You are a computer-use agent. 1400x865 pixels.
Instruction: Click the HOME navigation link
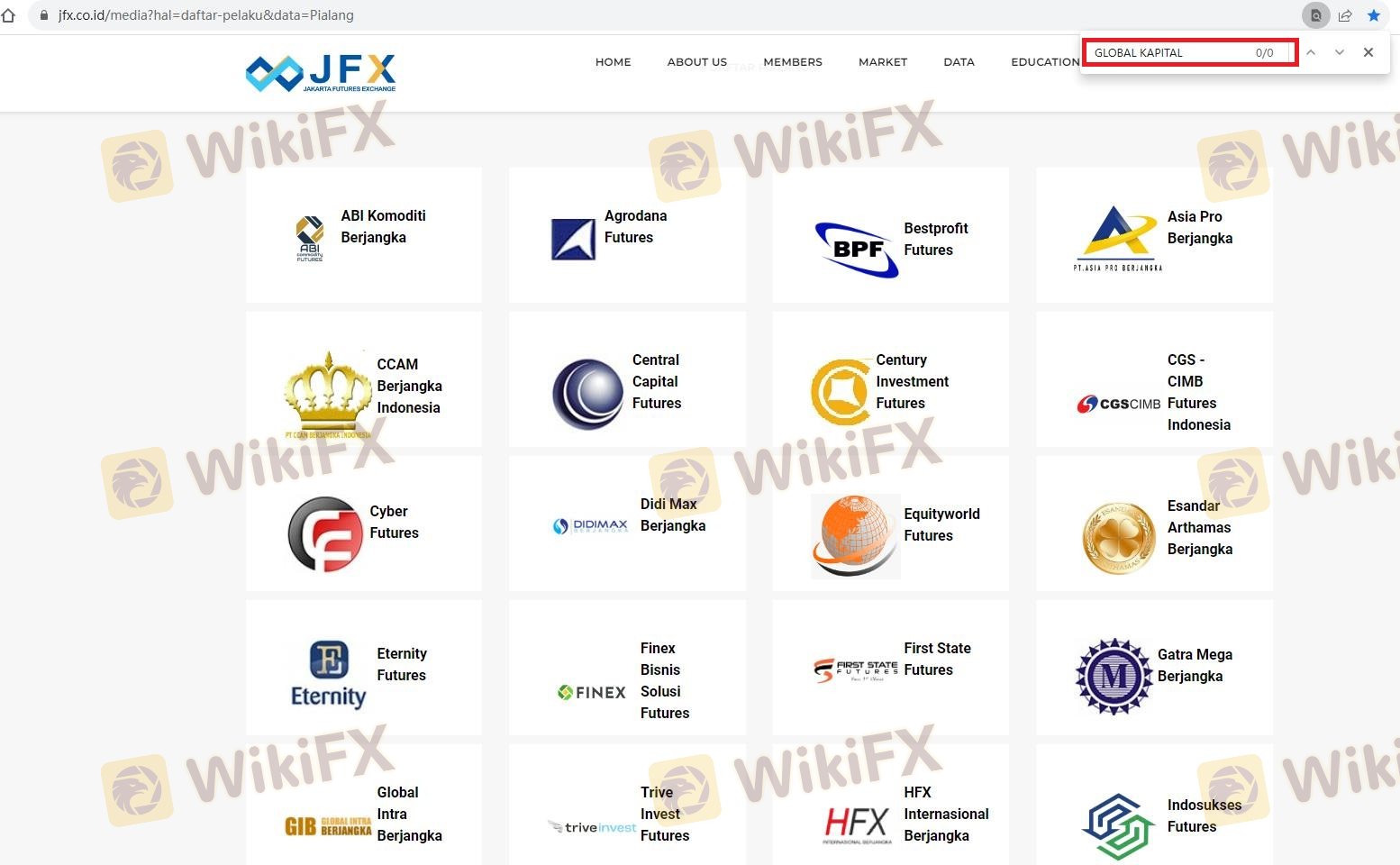[x=613, y=62]
